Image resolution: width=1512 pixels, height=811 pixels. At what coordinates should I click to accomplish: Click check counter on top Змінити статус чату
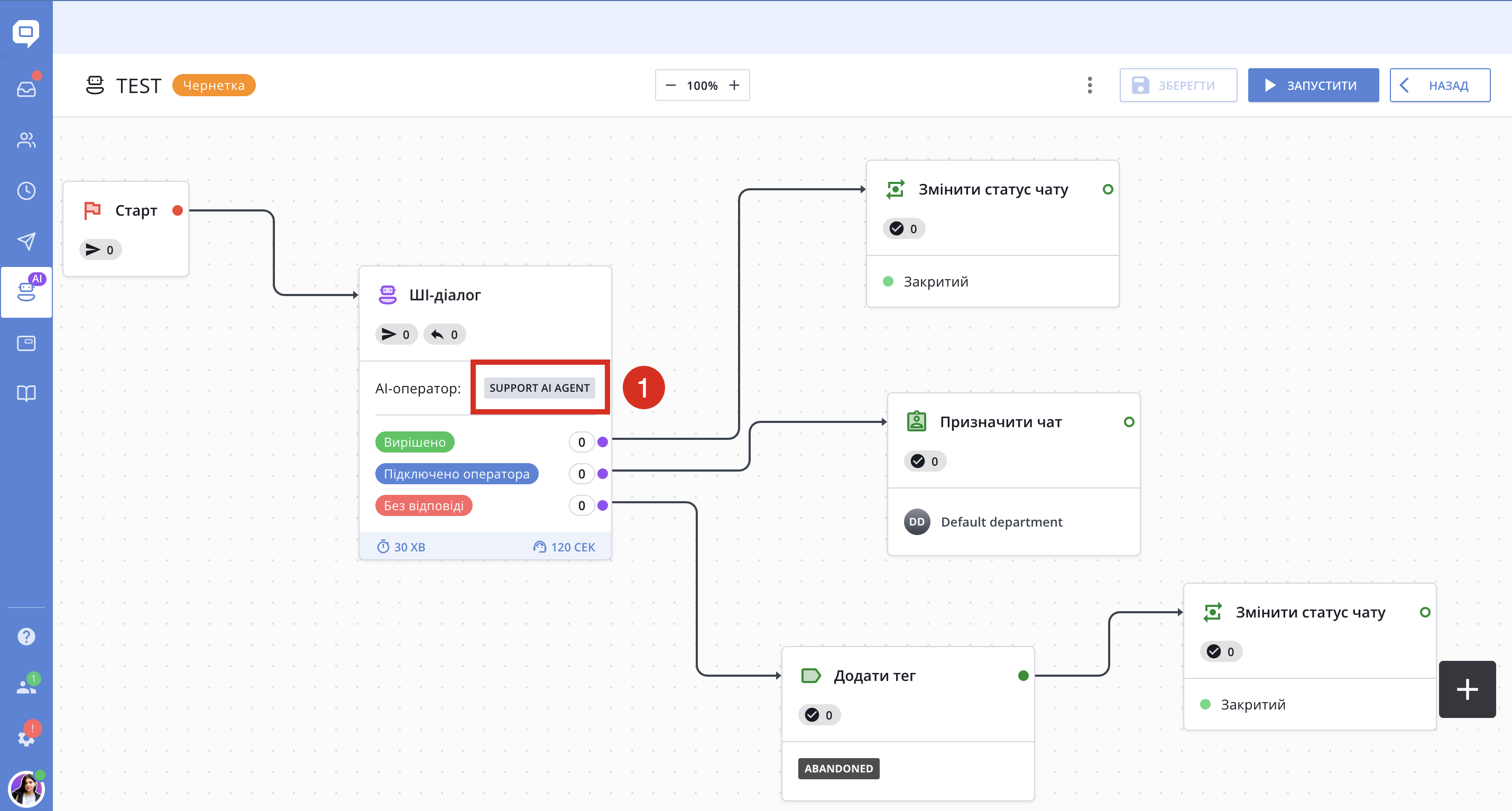coord(904,229)
